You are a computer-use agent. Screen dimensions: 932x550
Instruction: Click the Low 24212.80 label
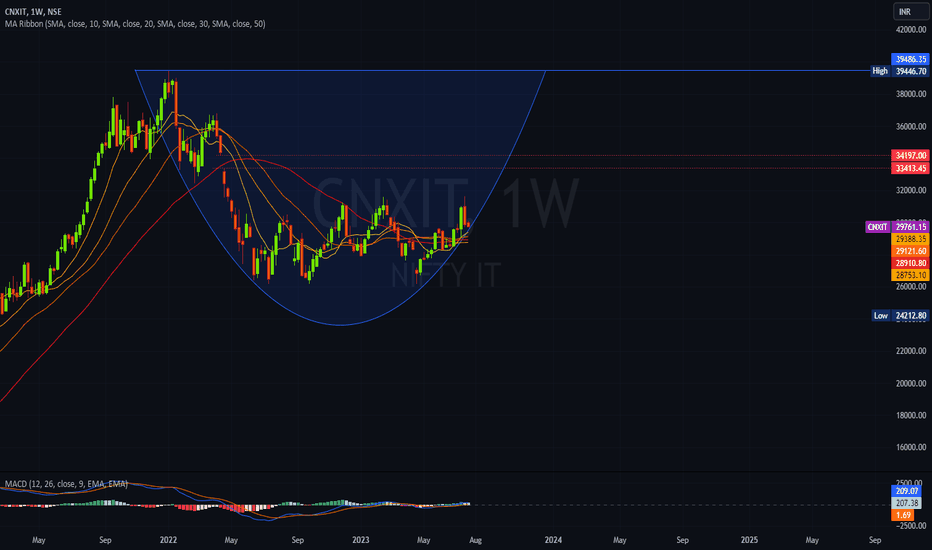(x=900, y=315)
